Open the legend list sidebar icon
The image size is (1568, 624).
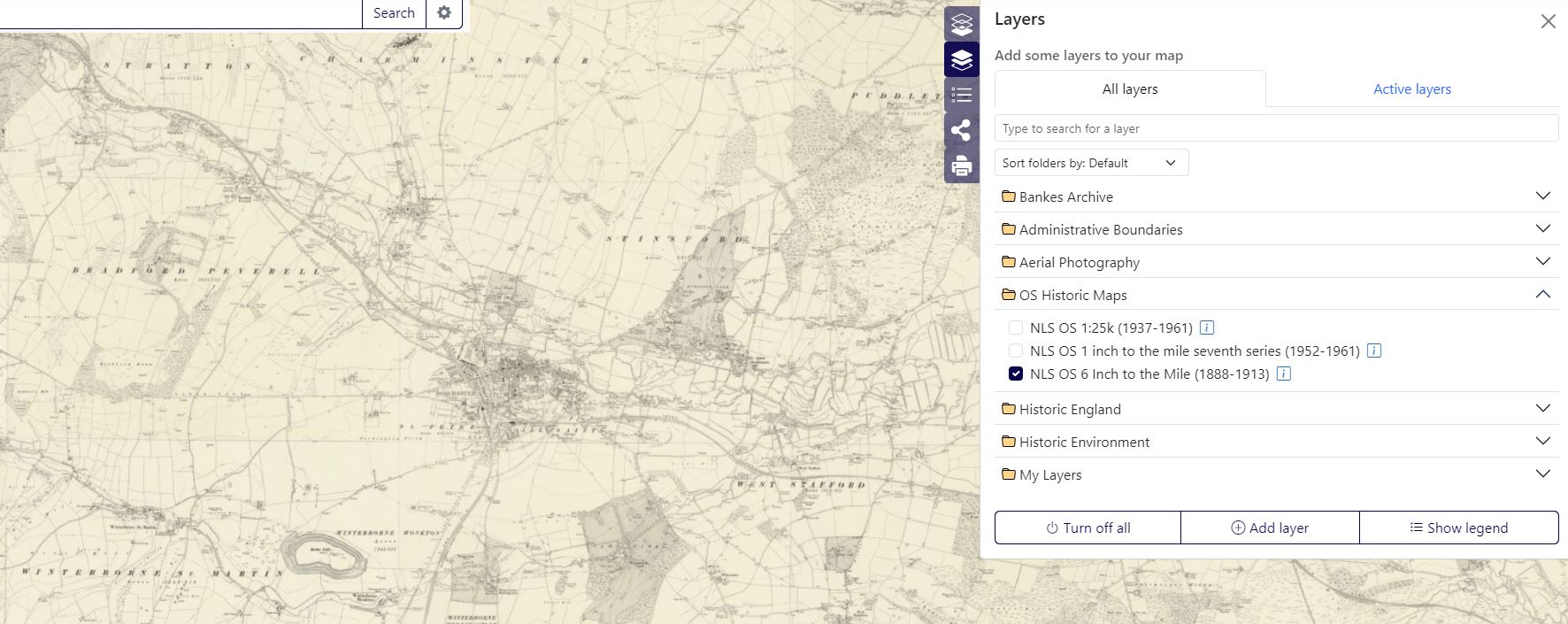[x=962, y=96]
